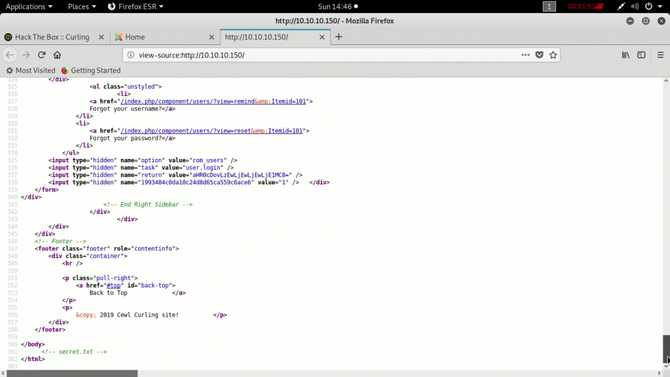Image resolution: width=670 pixels, height=377 pixels.
Task: Click the com_users value text
Action: point(209,160)
